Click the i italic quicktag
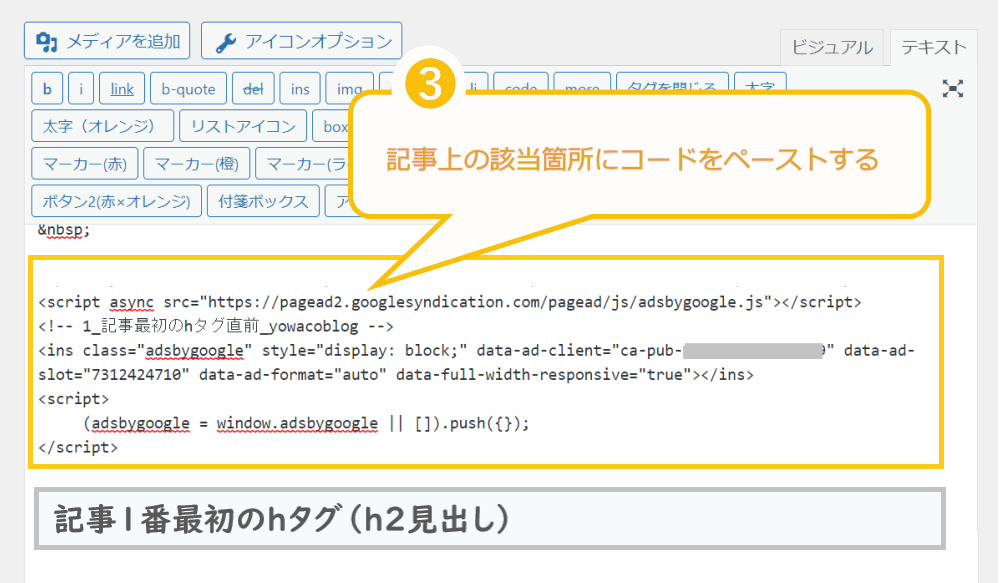 coord(81,89)
